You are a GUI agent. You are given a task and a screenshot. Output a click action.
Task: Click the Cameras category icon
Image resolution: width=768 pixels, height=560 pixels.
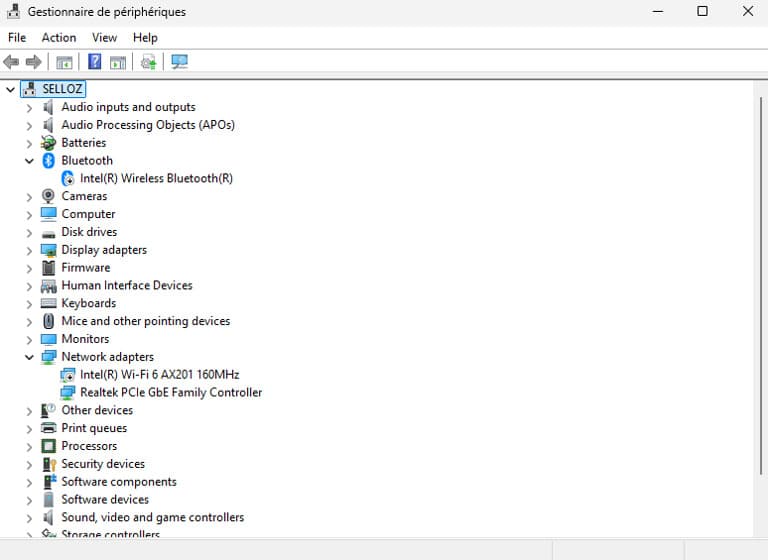tap(49, 196)
